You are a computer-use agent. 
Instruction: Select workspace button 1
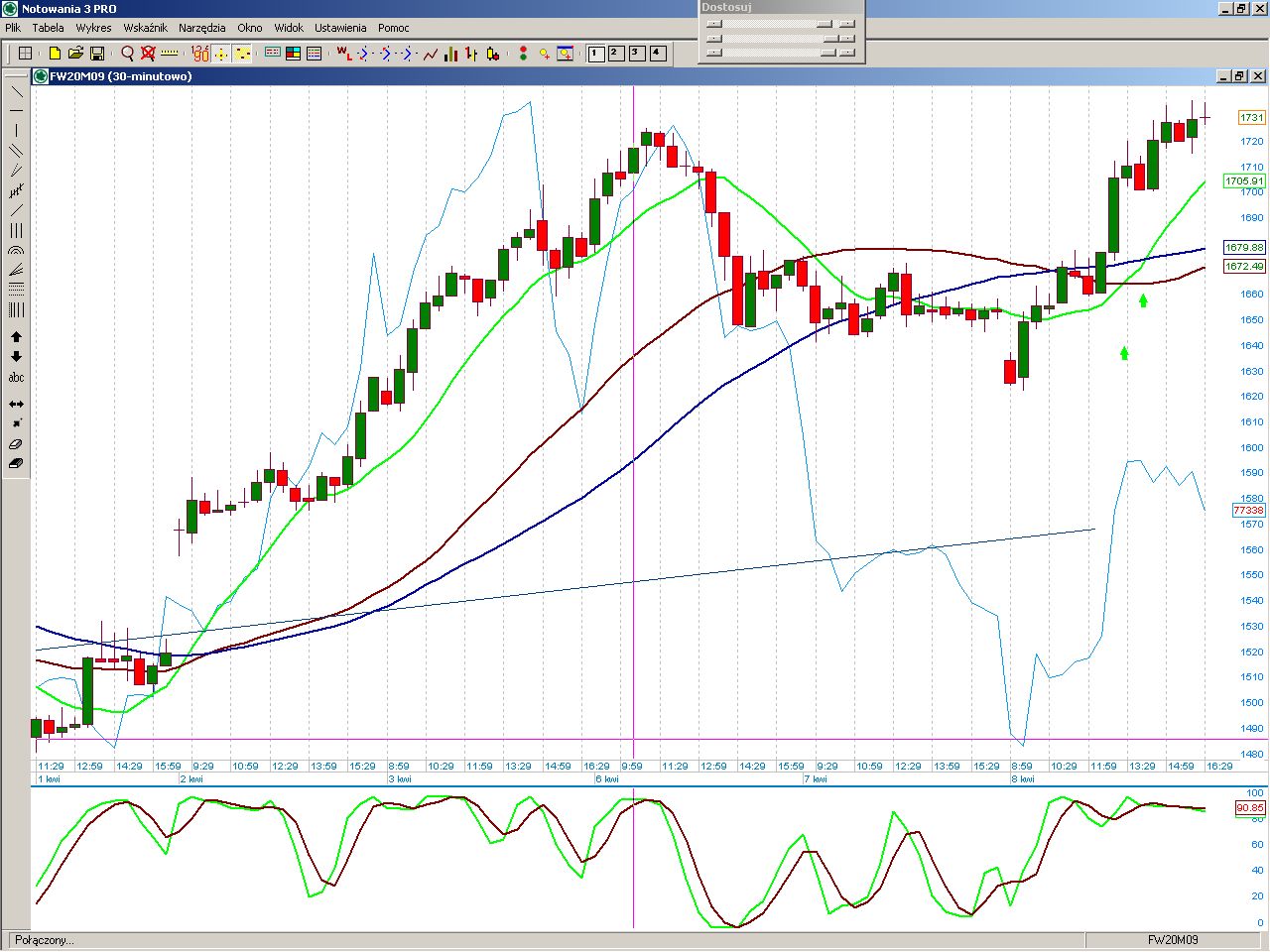coord(595,54)
